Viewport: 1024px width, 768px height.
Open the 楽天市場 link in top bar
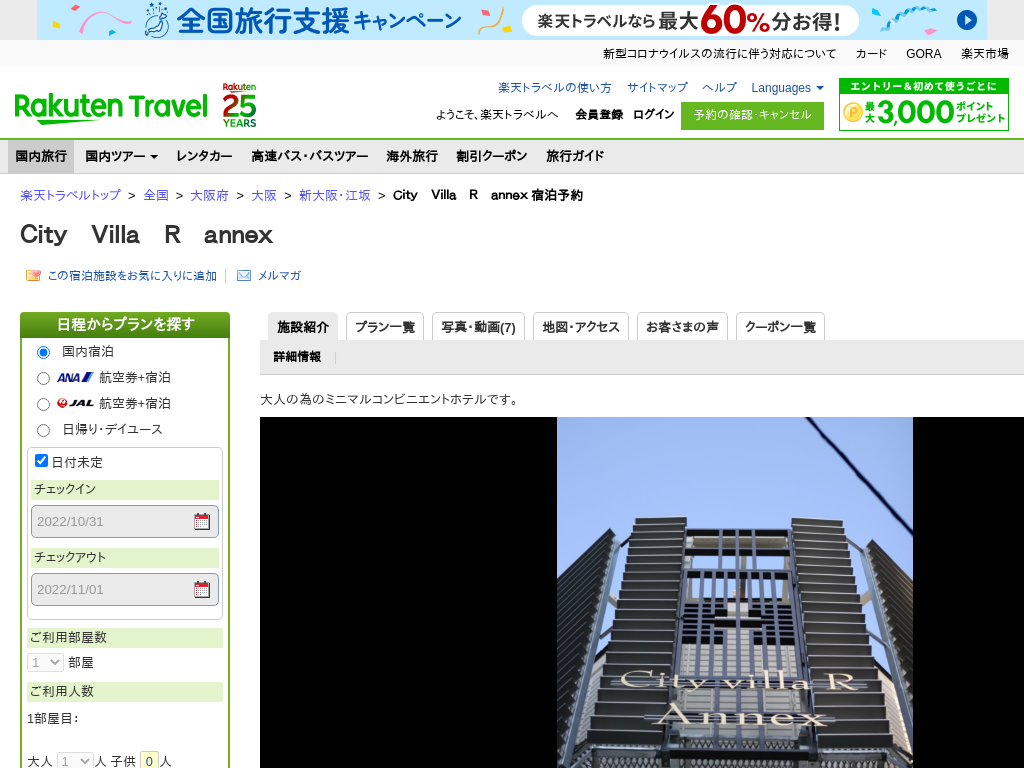click(x=984, y=54)
